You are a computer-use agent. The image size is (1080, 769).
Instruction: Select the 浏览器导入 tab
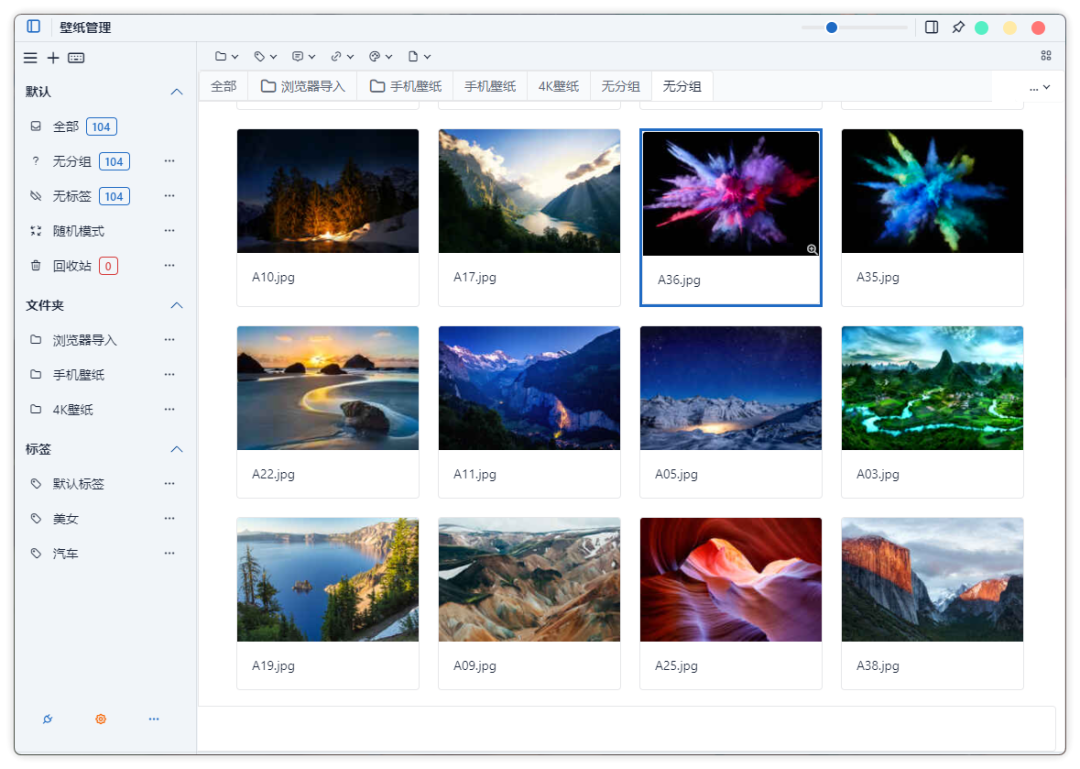pyautogui.click(x=303, y=87)
